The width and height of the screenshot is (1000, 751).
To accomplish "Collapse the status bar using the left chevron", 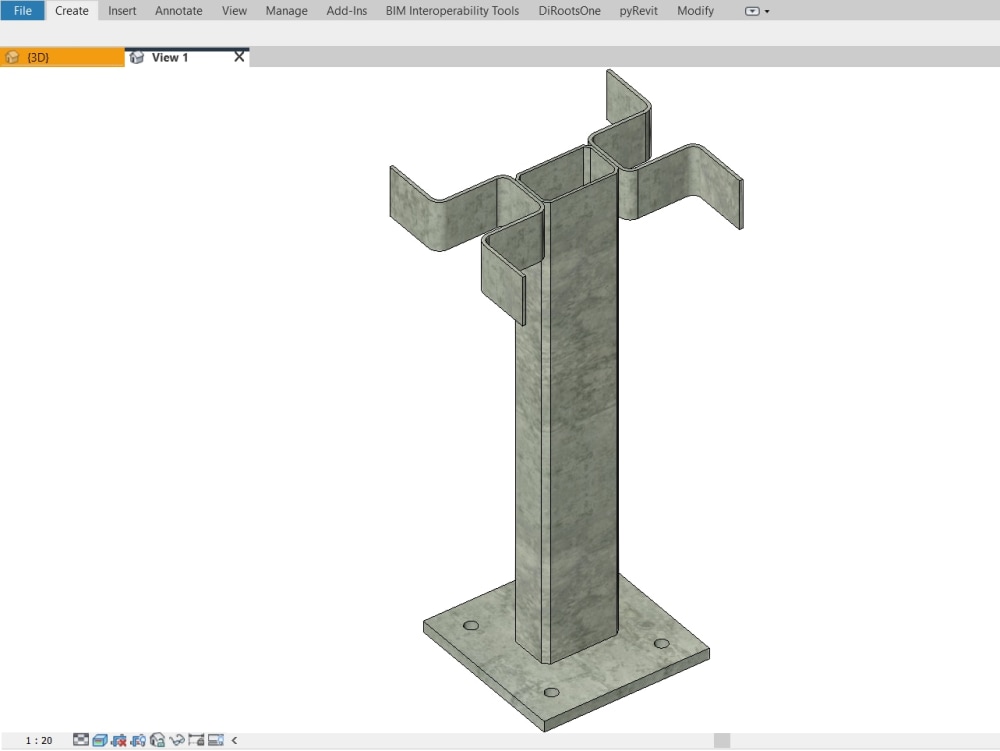I will click(x=234, y=741).
